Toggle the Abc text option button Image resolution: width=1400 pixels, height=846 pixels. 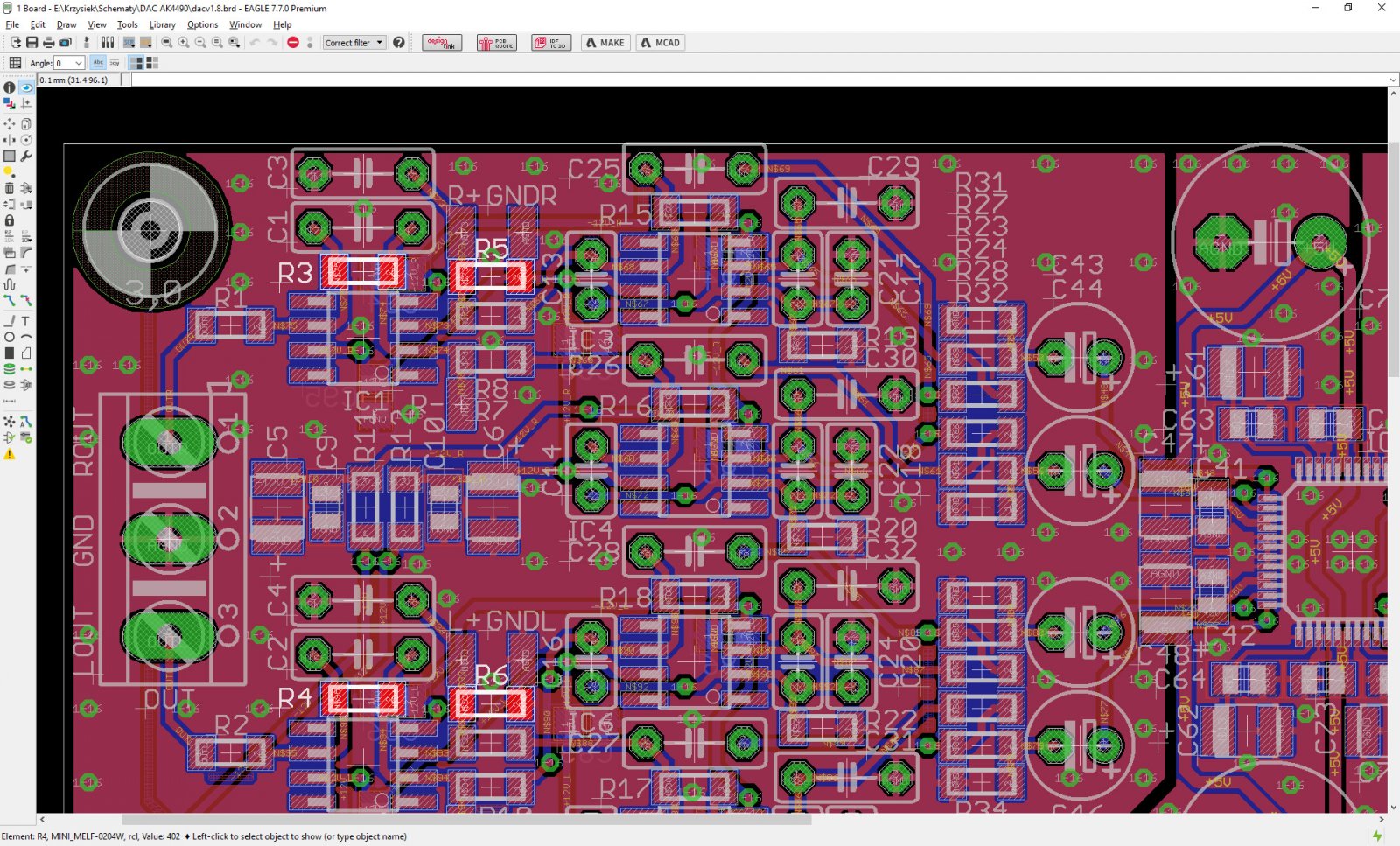pyautogui.click(x=98, y=63)
